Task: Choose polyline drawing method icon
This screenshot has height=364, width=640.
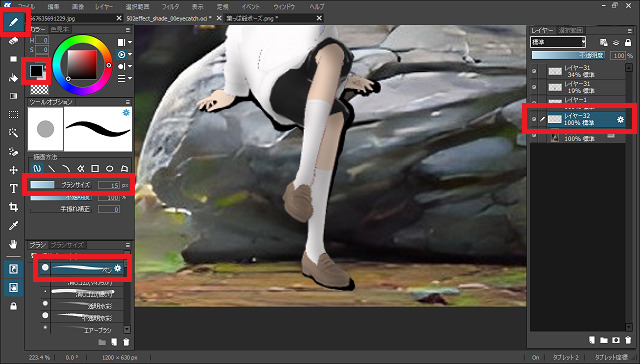Action: coord(80,168)
